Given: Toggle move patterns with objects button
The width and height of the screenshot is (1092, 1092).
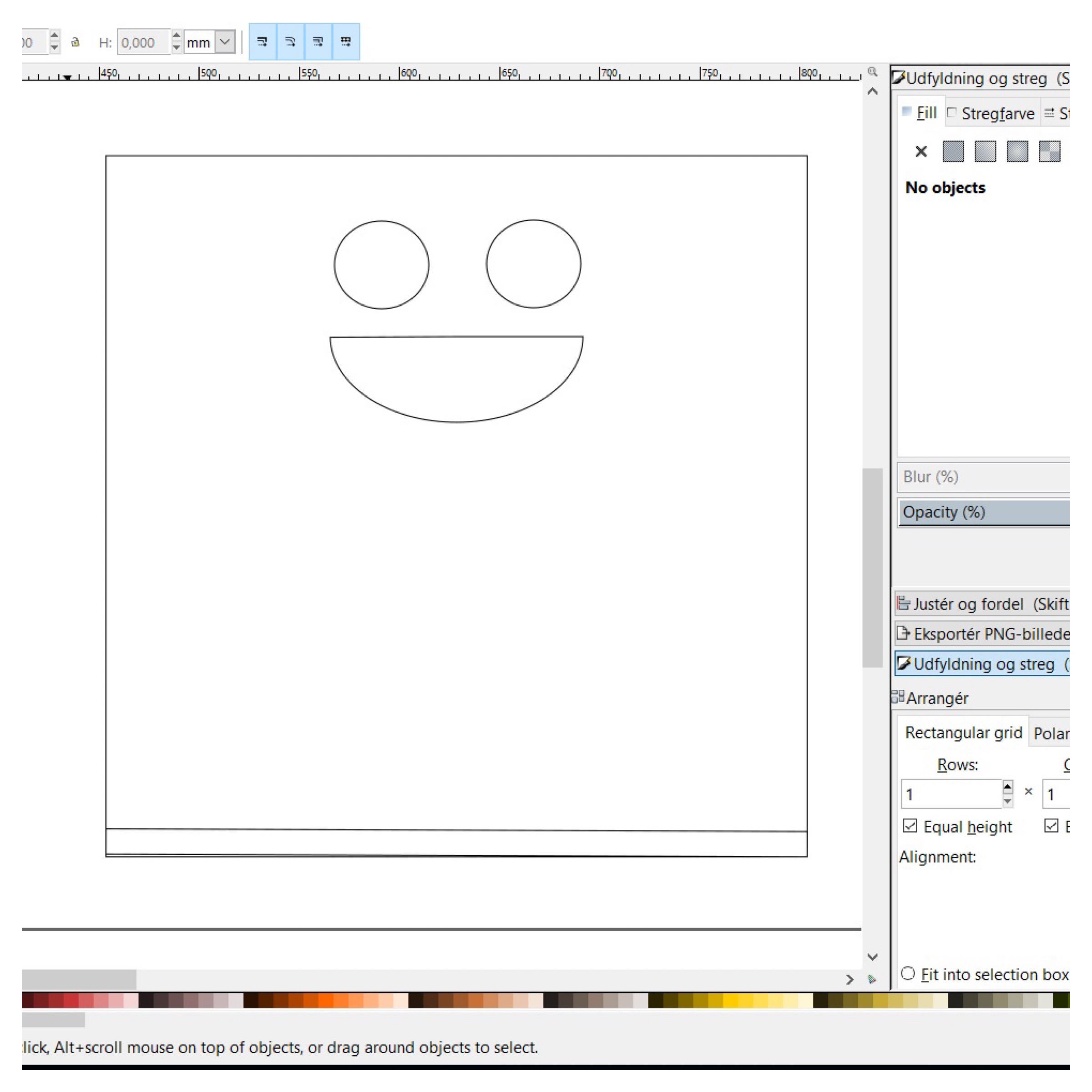Looking at the screenshot, I should pyautogui.click(x=345, y=41).
